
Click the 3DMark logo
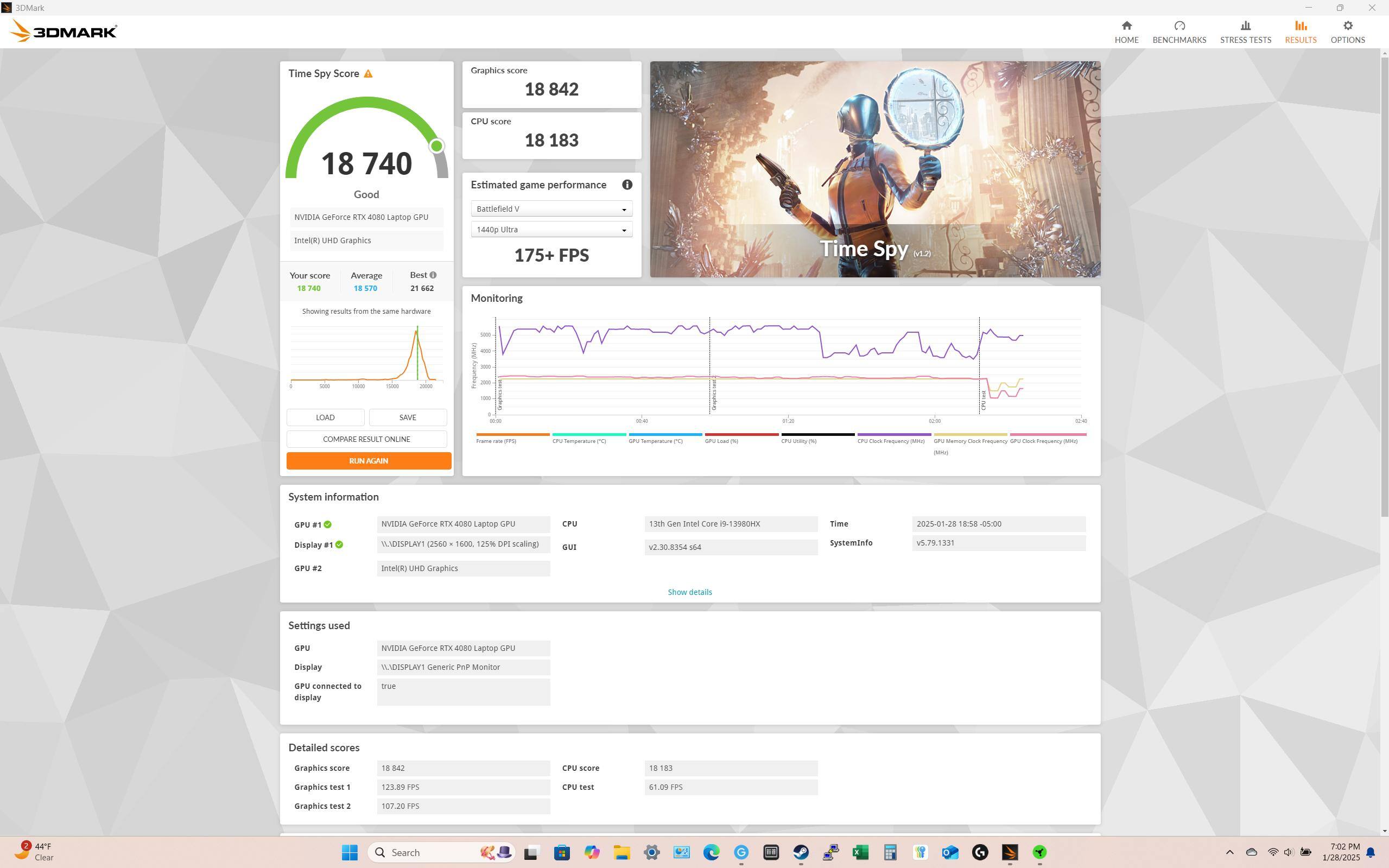(64, 31)
